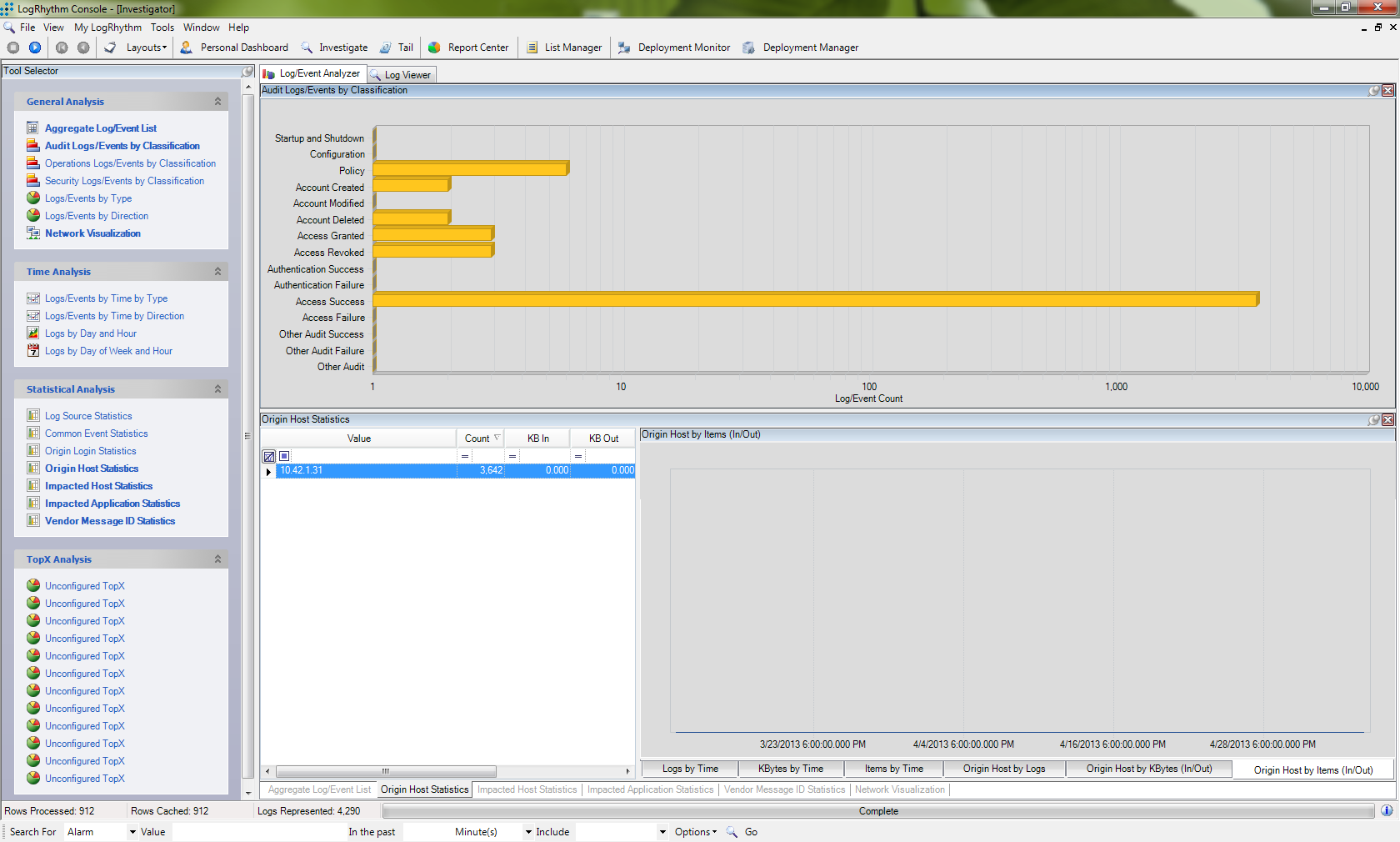
Task: Click the Policy bar in chart
Action: tap(471, 168)
